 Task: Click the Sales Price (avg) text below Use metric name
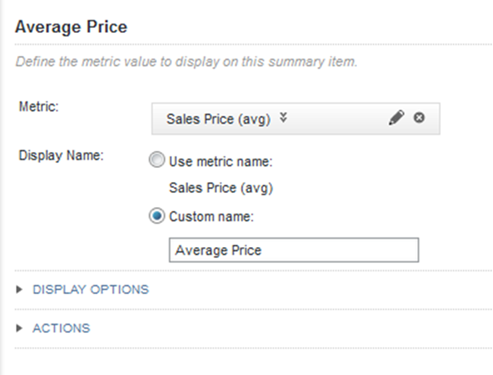coord(221,188)
